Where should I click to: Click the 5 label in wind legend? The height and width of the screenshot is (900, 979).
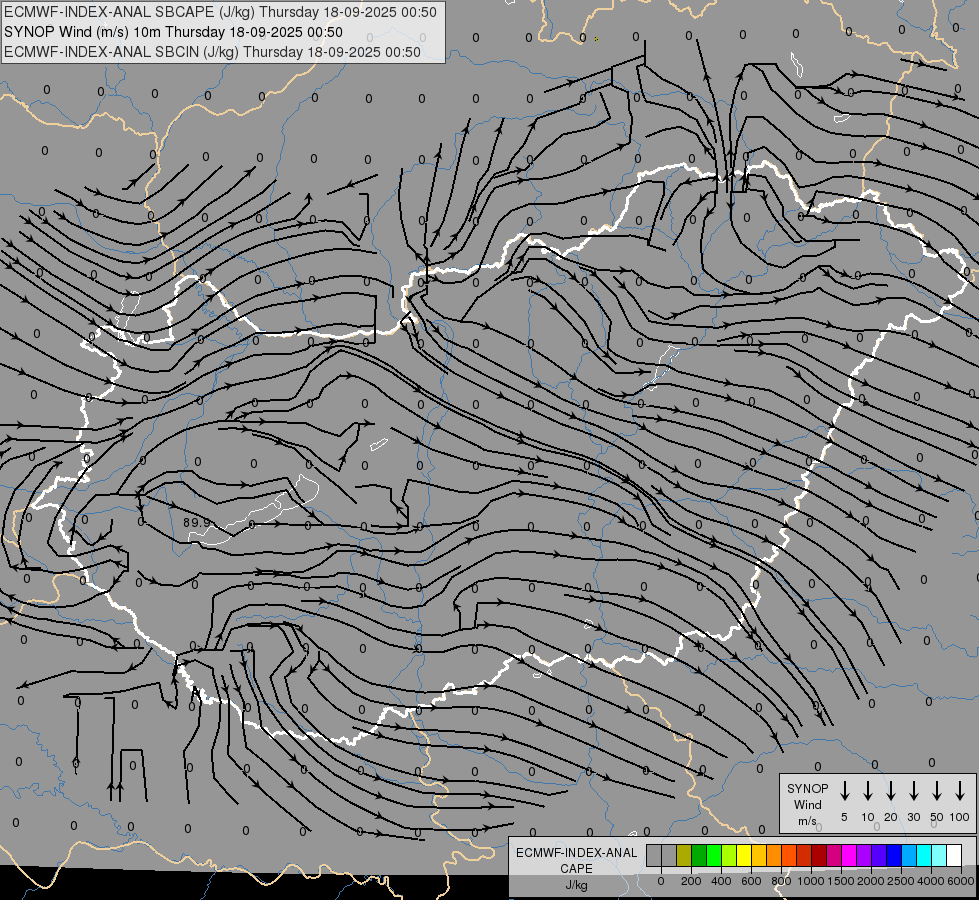[844, 817]
